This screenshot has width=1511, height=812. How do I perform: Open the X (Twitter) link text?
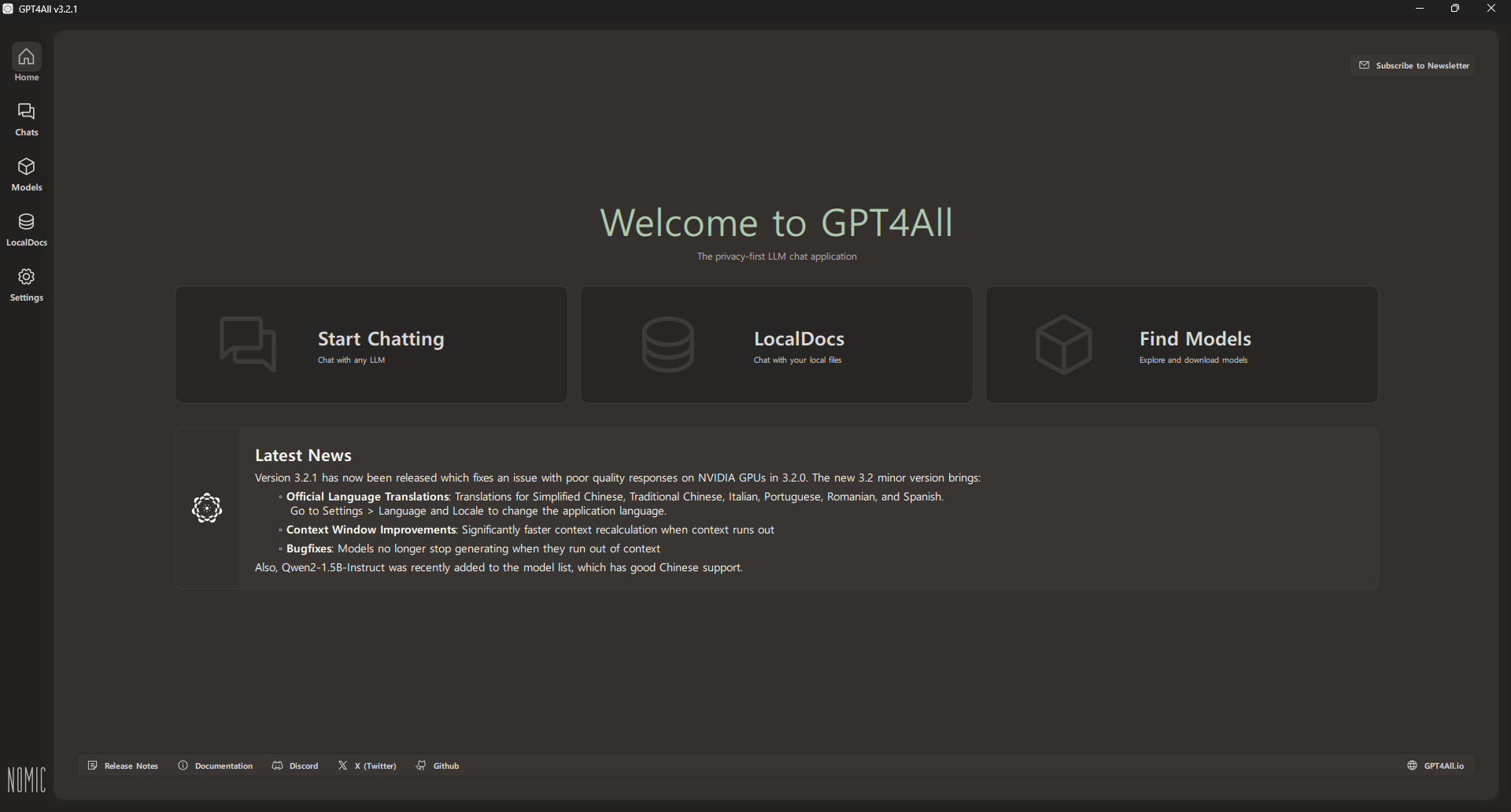pyautogui.click(x=375, y=766)
